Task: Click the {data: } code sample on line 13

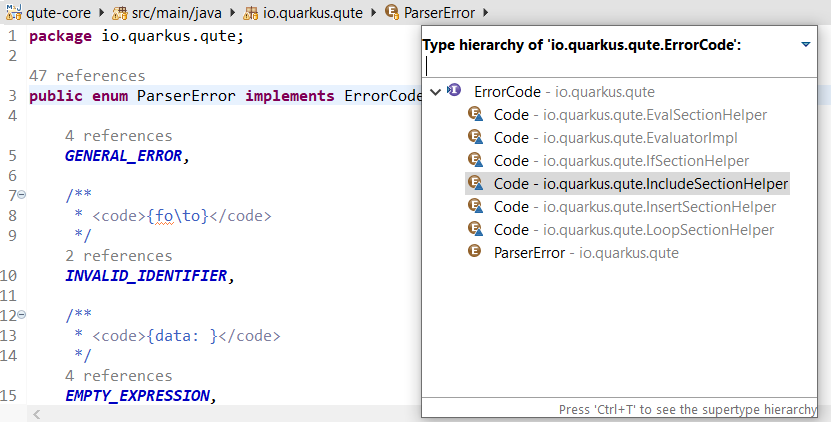Action: click(182, 336)
